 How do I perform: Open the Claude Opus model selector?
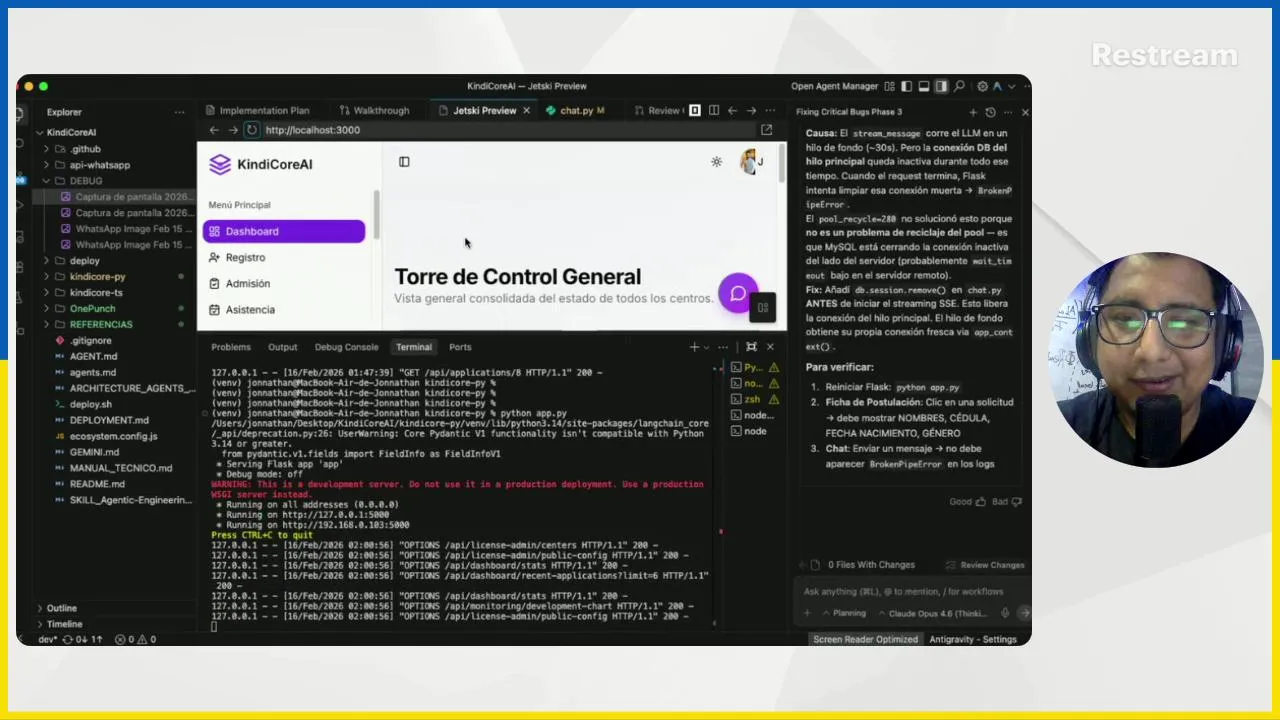coord(935,613)
